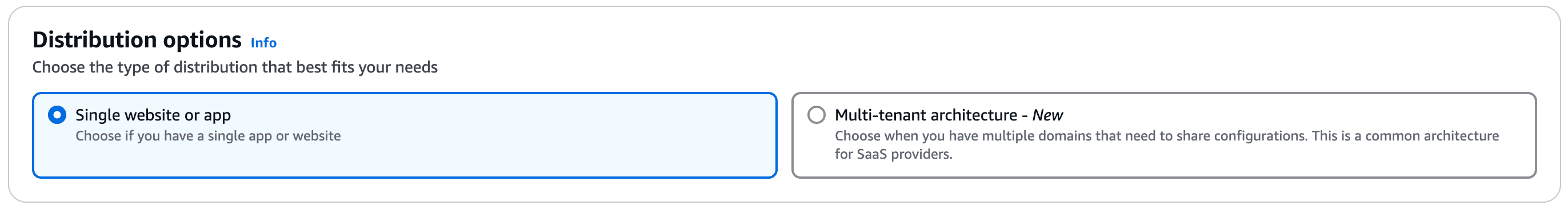Screen dimensions: 1568x209
Task: Select the Multi-tenant architecture radio button
Action: 816,115
